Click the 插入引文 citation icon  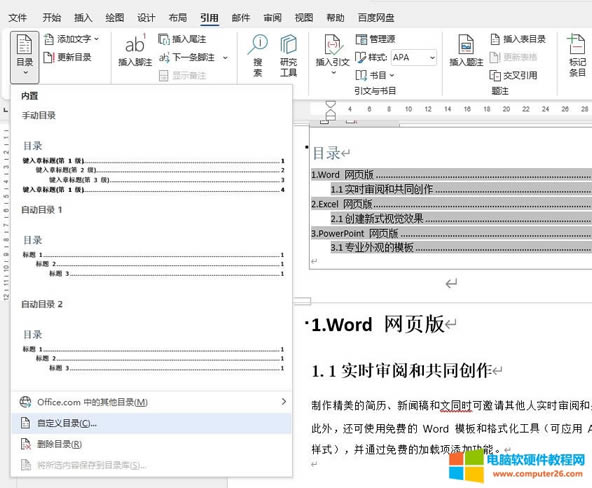332,54
